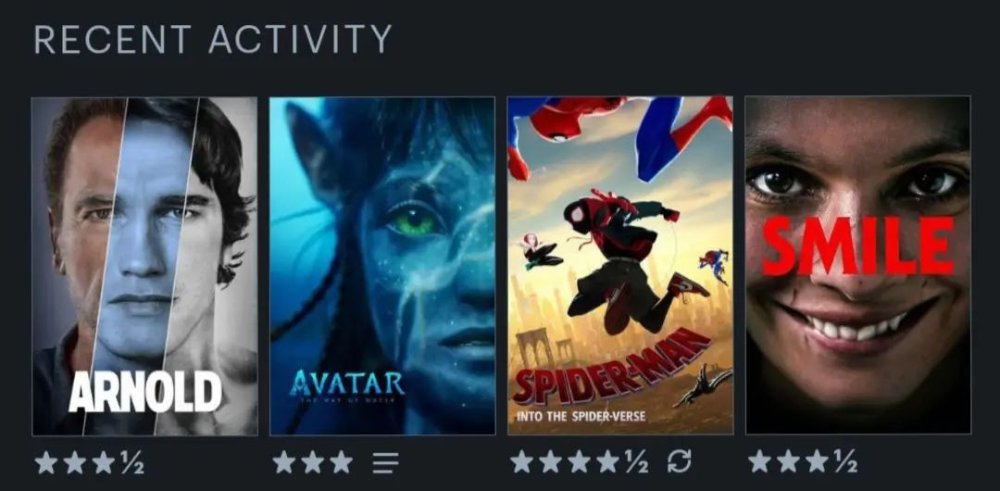Open the Avatar: The Way of Water poster
The height and width of the screenshot is (491, 1000).
382,266
